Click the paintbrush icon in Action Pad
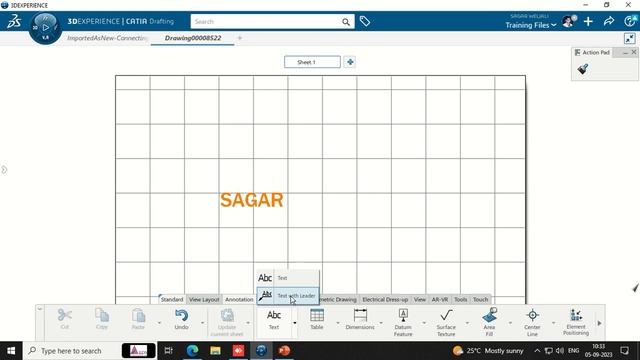 [x=583, y=69]
